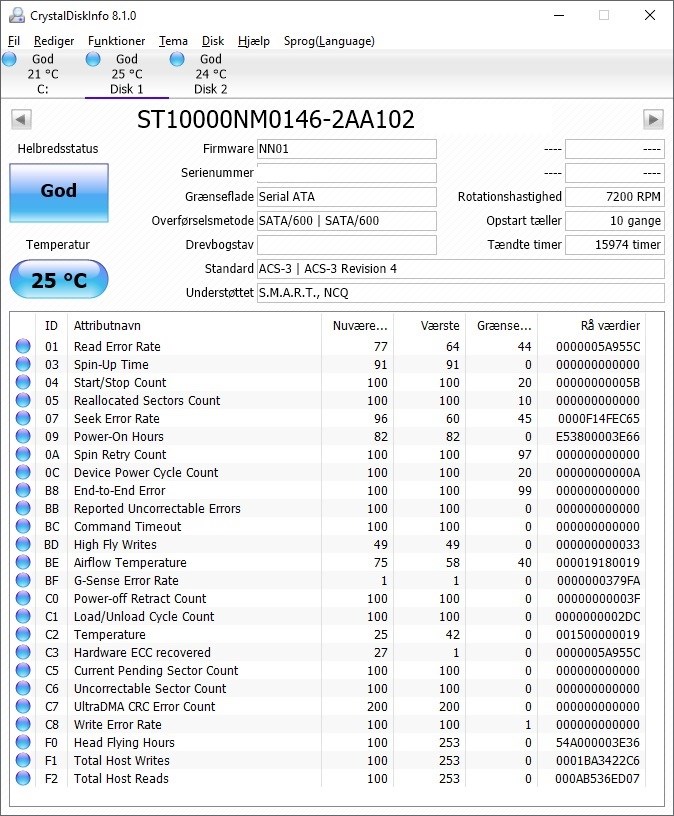Click status orb for Hardware ECC recovered
This screenshot has width=674, height=816.
(x=23, y=652)
